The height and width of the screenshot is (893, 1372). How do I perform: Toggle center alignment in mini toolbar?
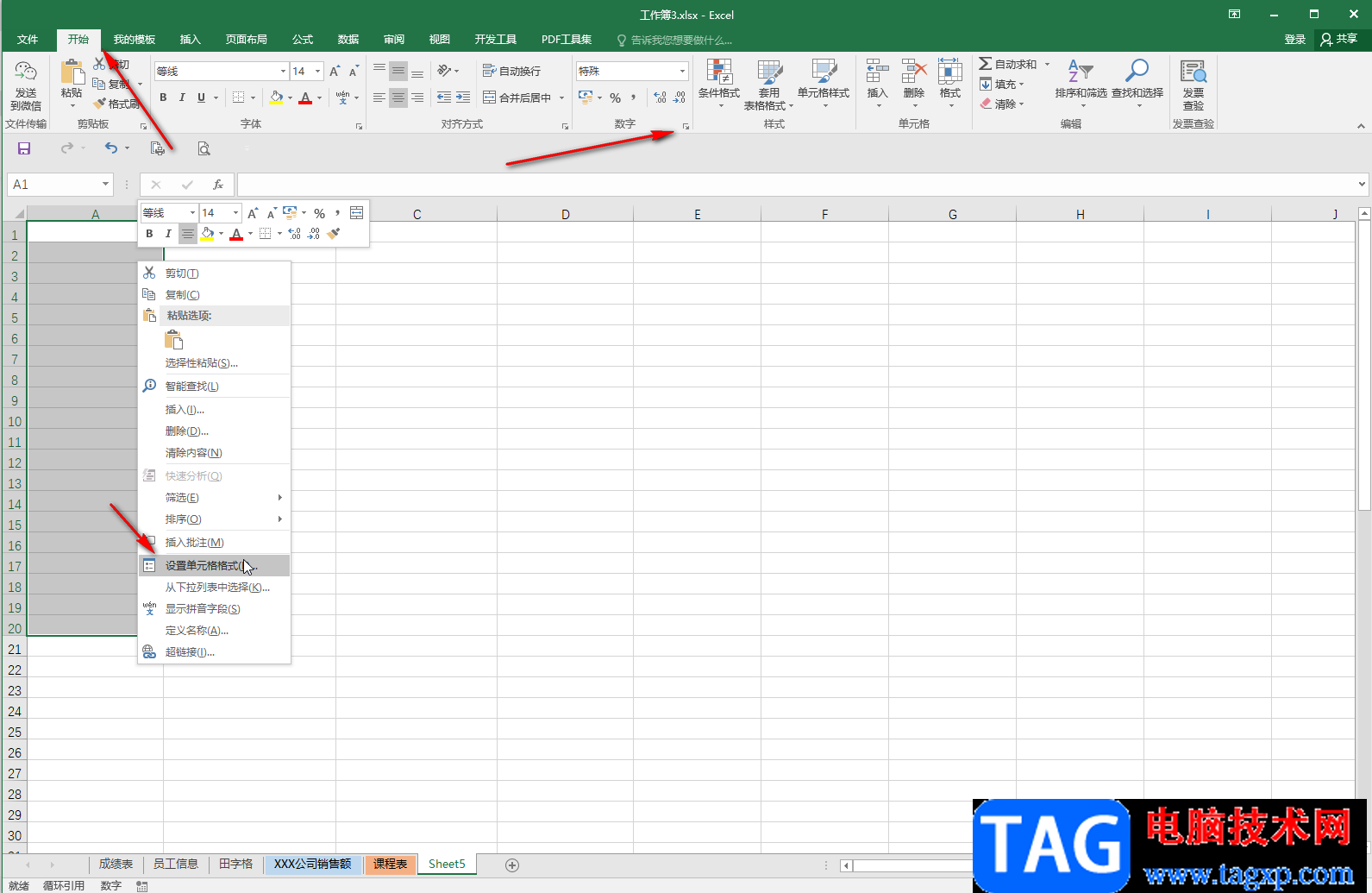tap(187, 234)
